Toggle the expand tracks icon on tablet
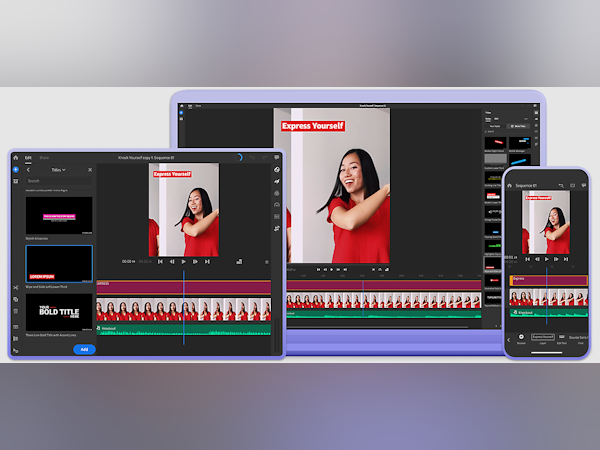The width and height of the screenshot is (600, 450). point(16,327)
